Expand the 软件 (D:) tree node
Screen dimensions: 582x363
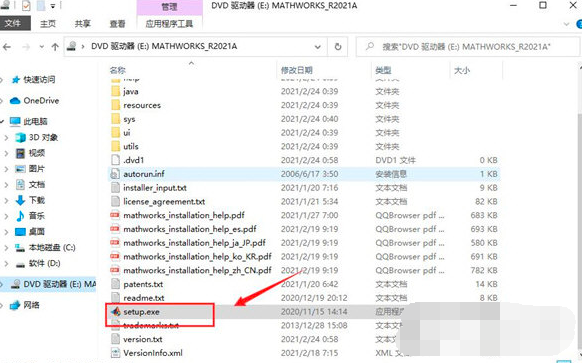click(x=6, y=264)
